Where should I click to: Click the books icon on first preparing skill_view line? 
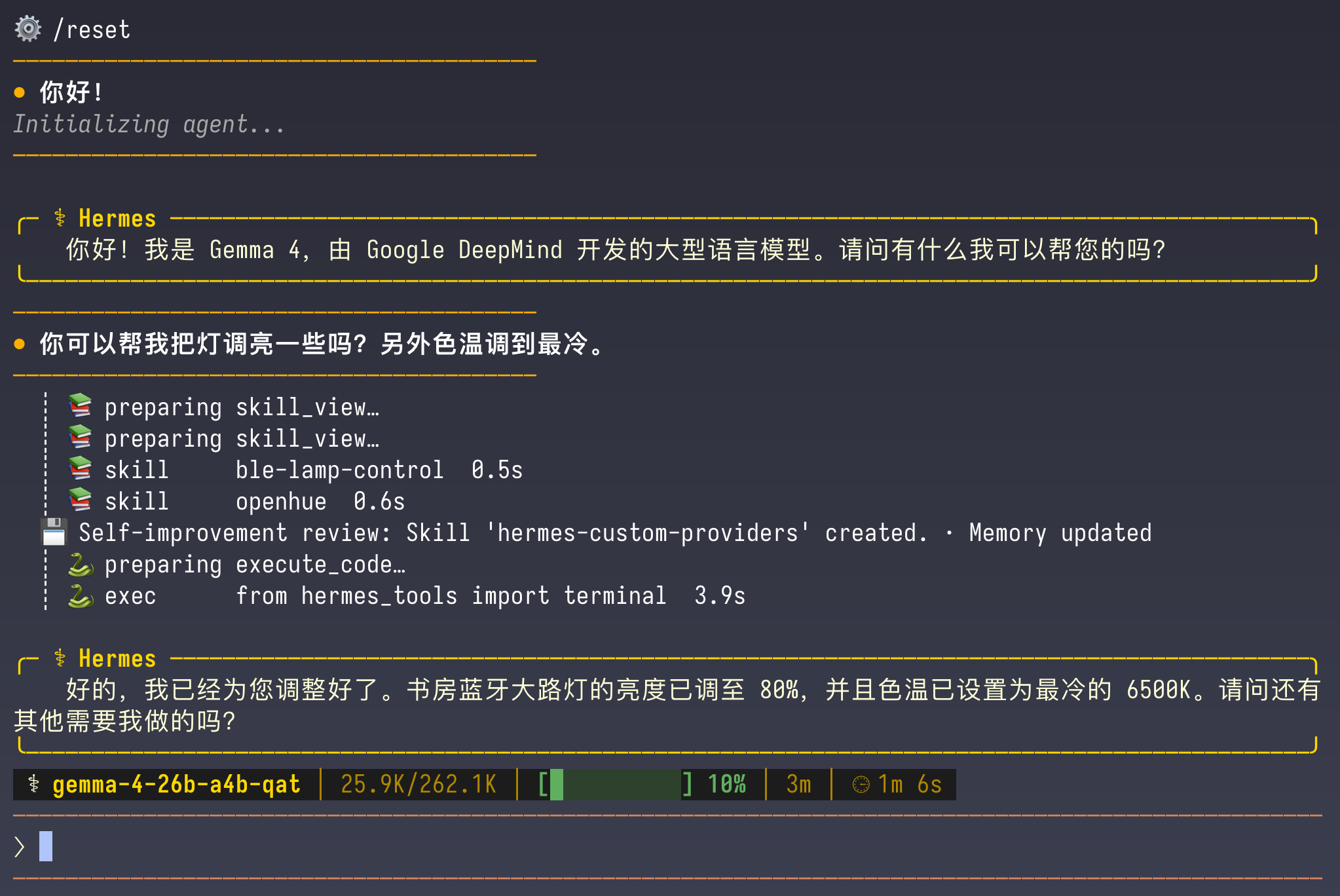click(80, 406)
